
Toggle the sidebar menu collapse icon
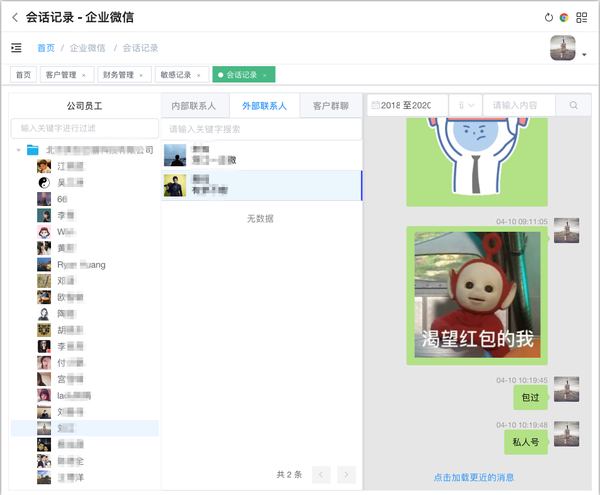16,47
